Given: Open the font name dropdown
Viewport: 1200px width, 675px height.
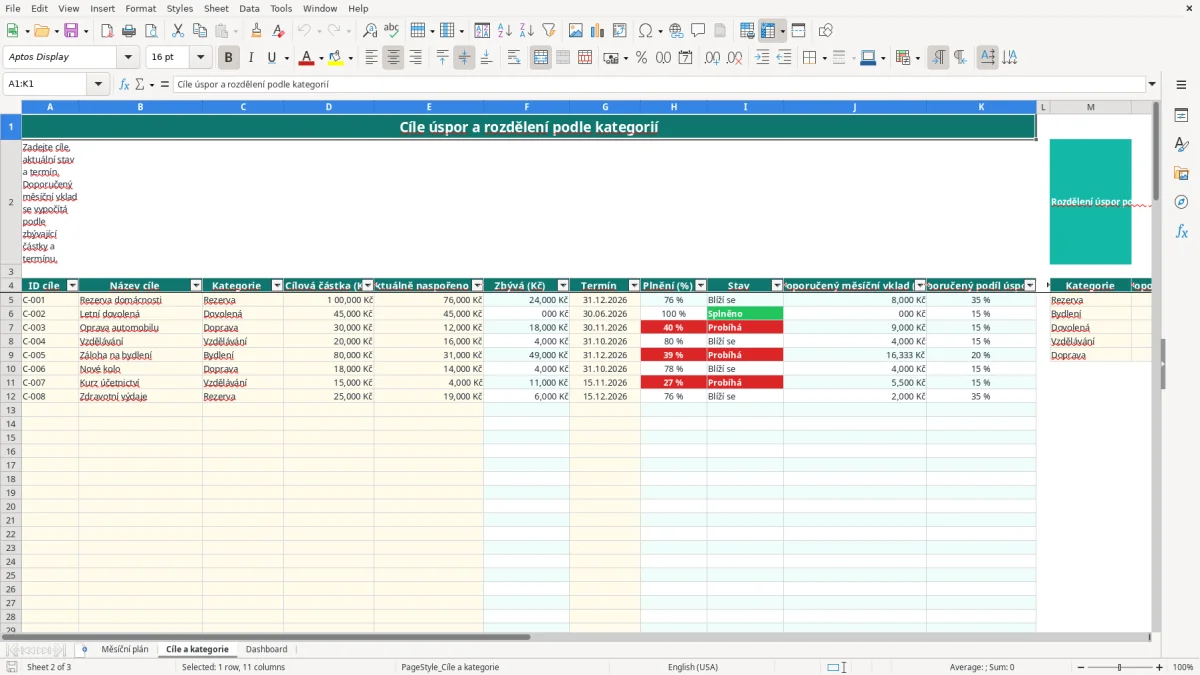Looking at the screenshot, I should [x=130, y=57].
